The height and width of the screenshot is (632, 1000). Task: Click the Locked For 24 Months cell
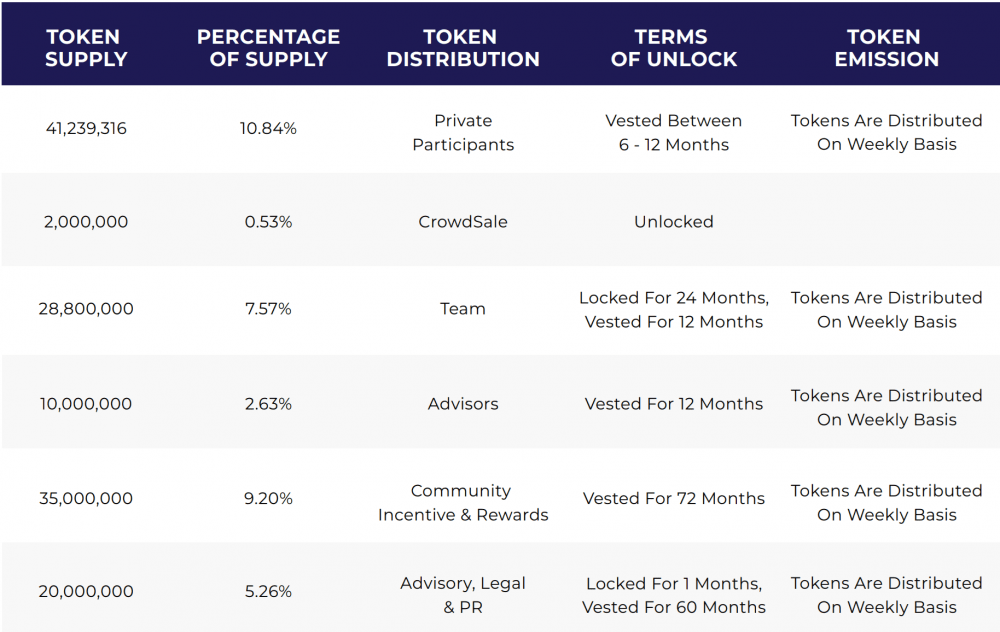point(673,310)
